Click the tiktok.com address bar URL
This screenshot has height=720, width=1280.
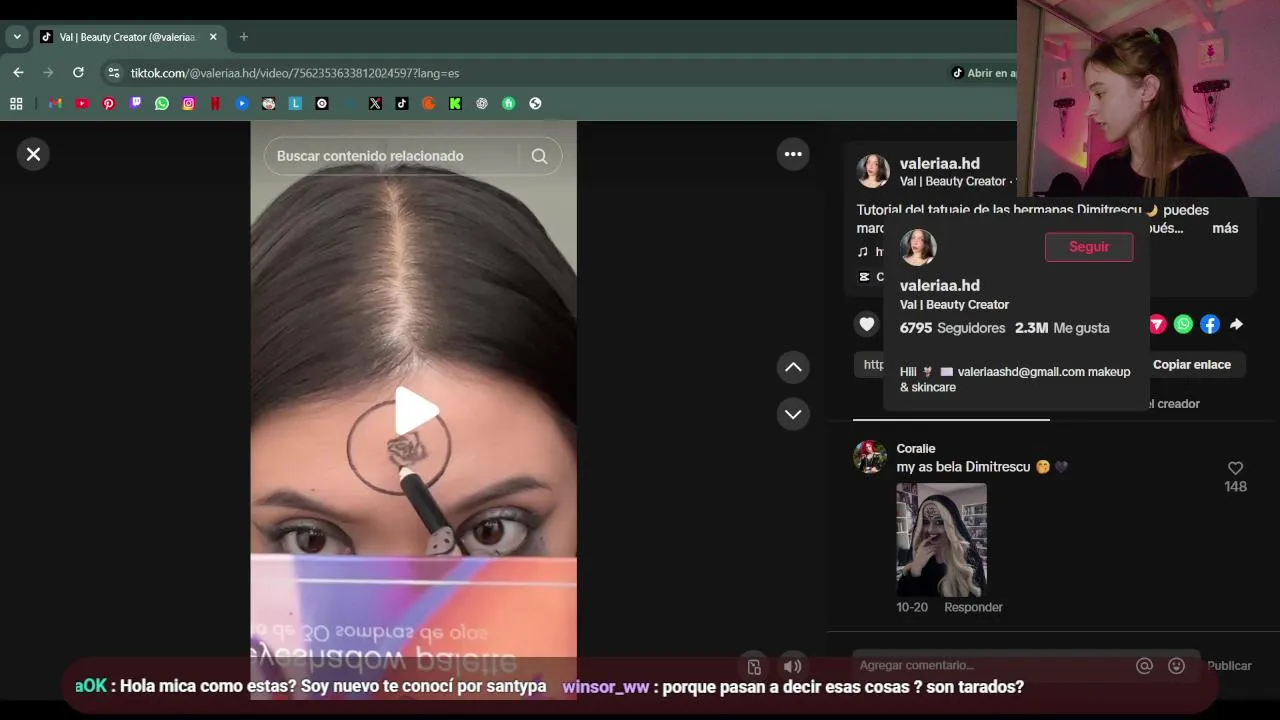point(294,73)
